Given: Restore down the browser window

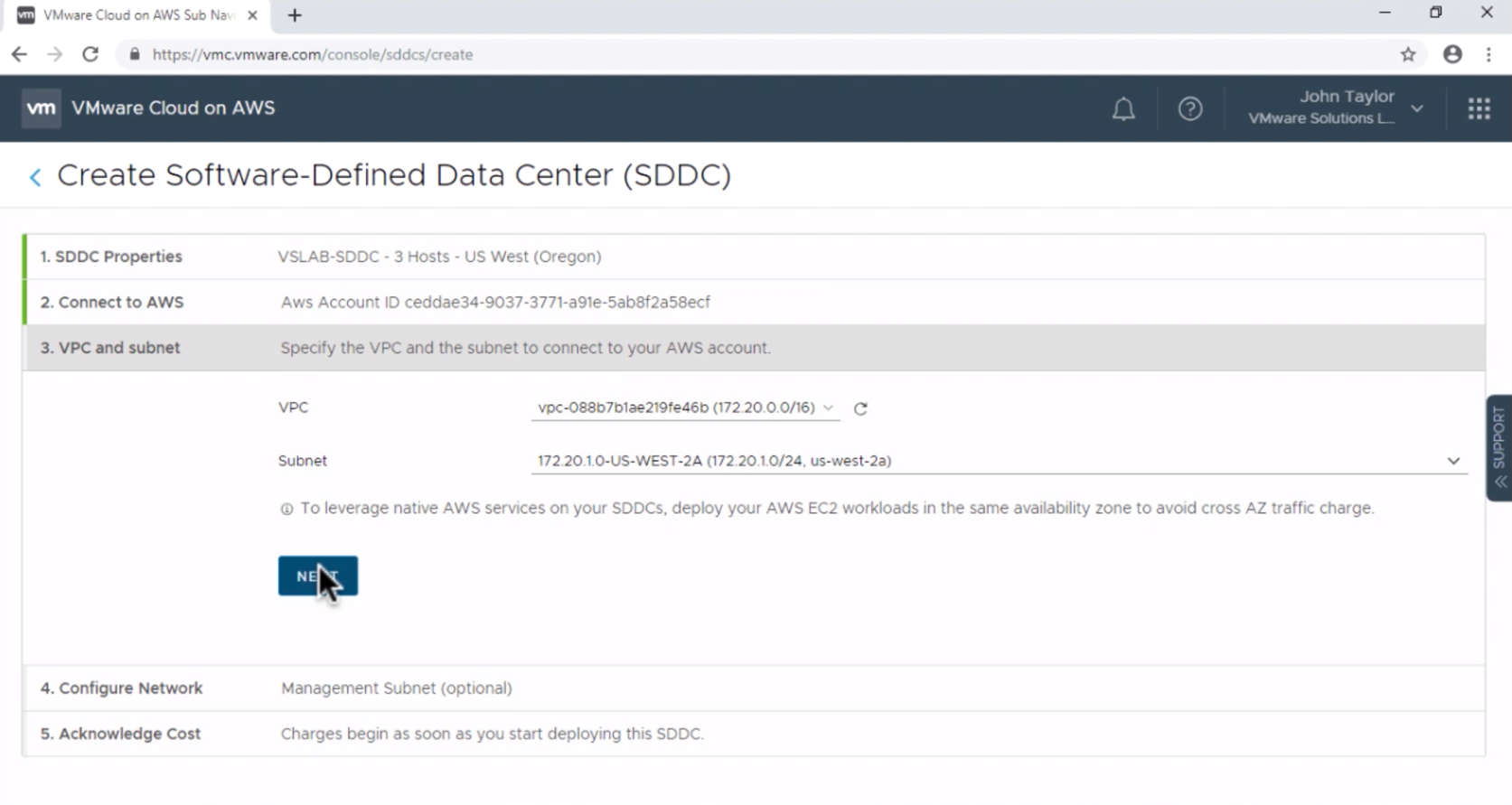Looking at the screenshot, I should pyautogui.click(x=1435, y=13).
